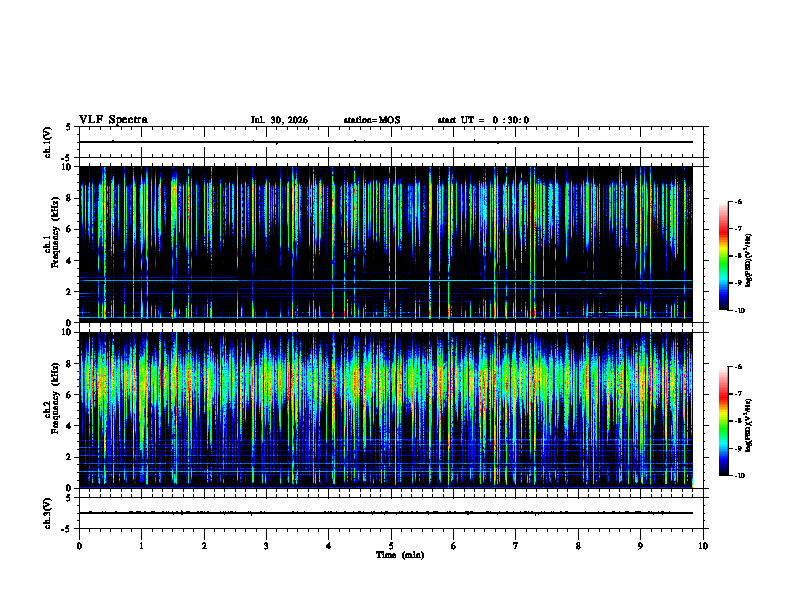Click the 'VLF Spectra' plot title
This screenshot has width=792, height=612.
113,119
